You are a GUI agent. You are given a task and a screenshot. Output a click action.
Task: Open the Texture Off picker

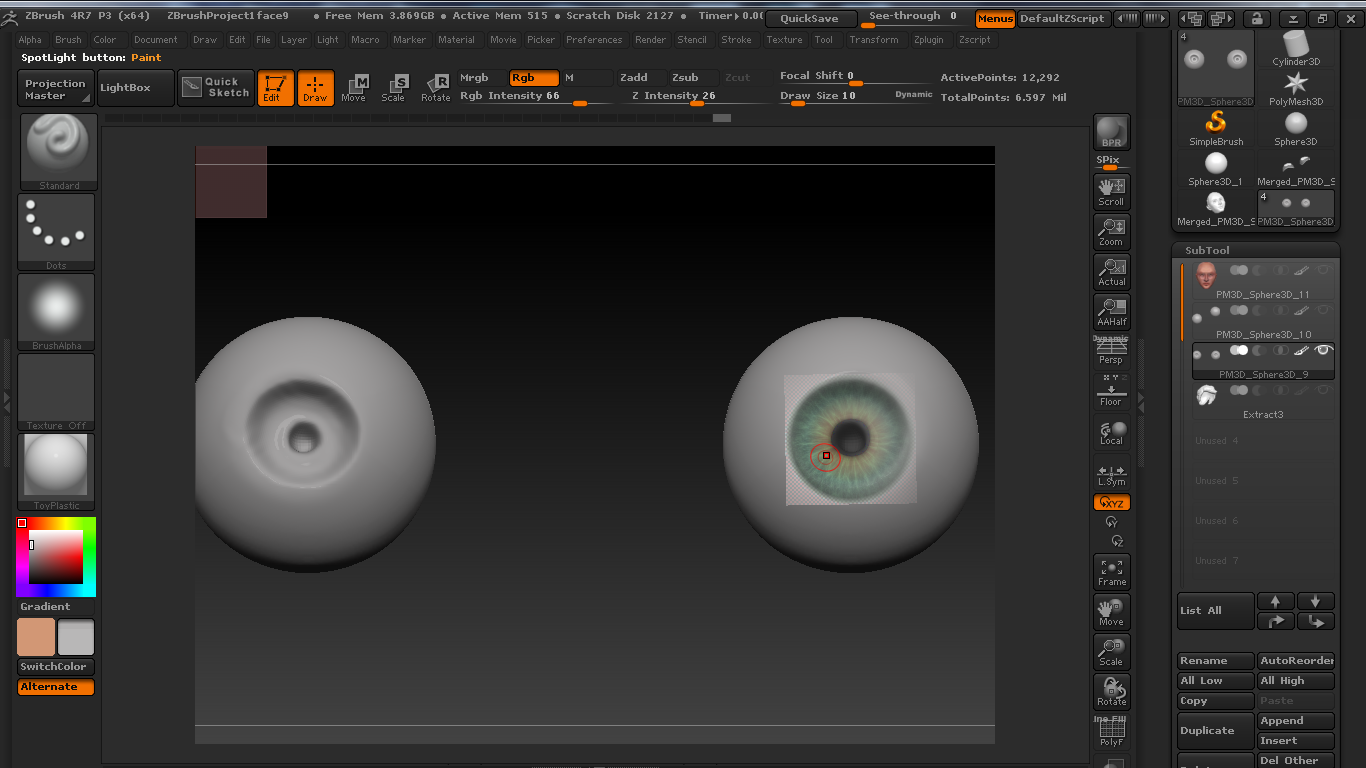point(58,392)
